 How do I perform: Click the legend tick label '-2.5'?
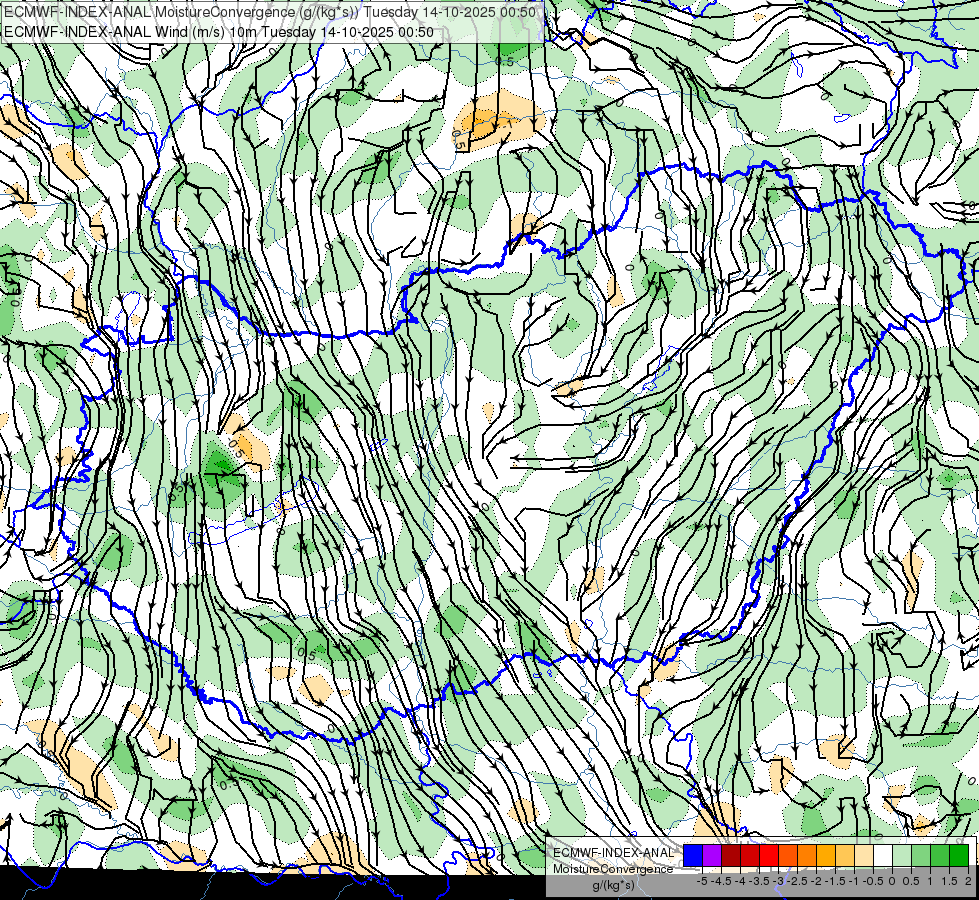(797, 881)
